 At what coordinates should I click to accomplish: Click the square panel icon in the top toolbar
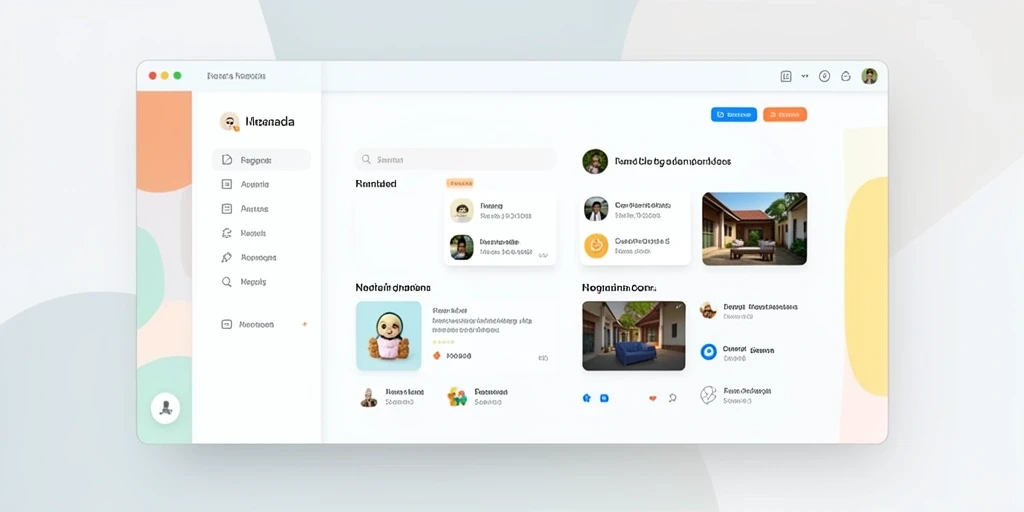click(x=786, y=76)
